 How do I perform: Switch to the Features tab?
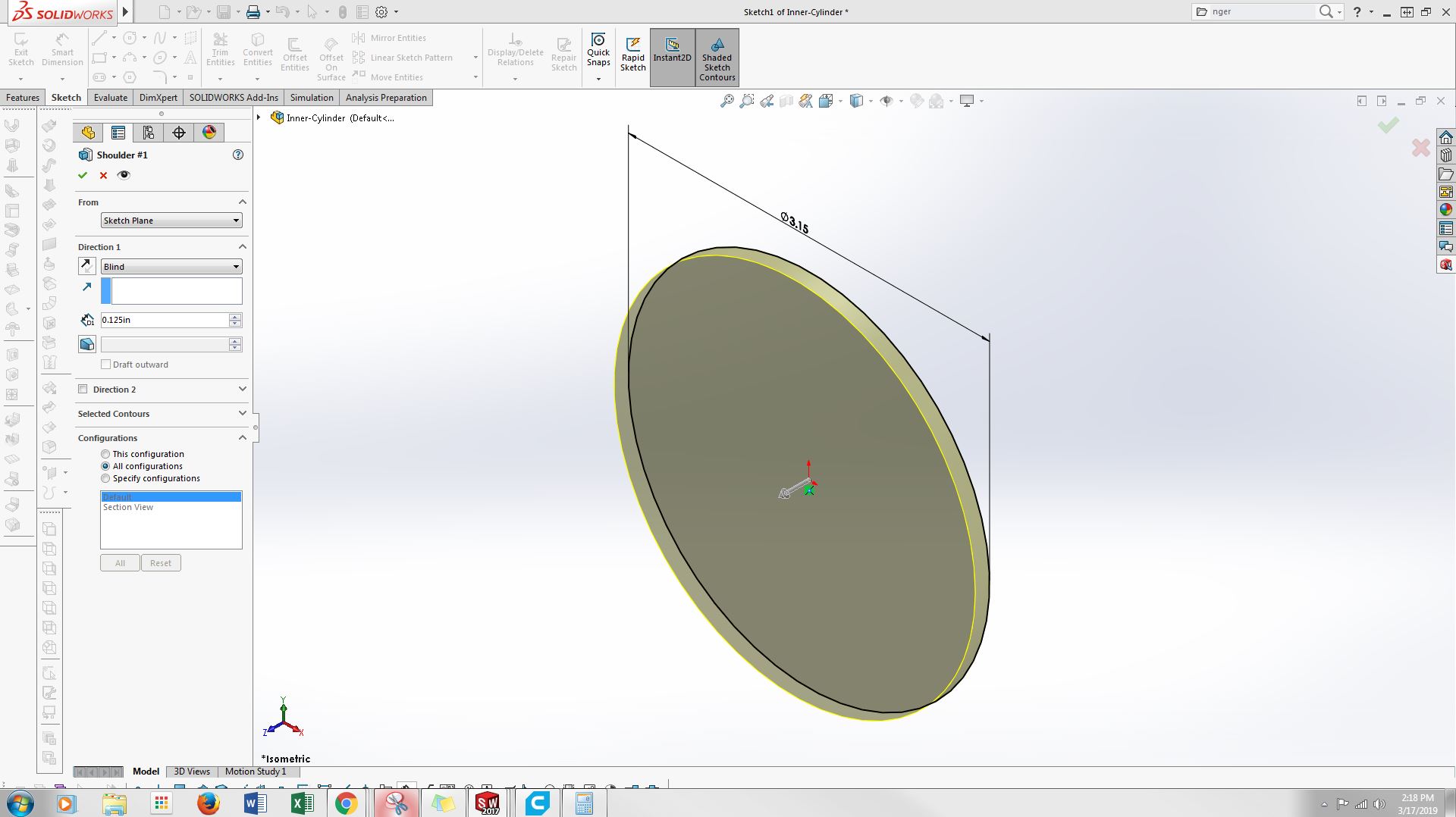[x=23, y=98]
